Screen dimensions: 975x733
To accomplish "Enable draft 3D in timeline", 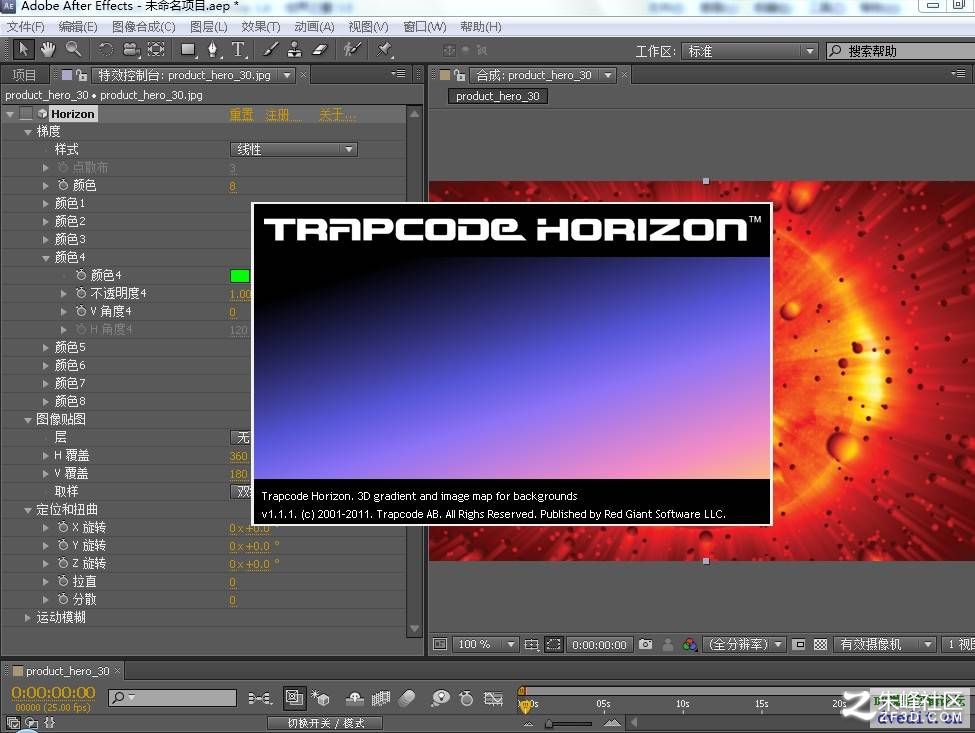I will coord(321,698).
